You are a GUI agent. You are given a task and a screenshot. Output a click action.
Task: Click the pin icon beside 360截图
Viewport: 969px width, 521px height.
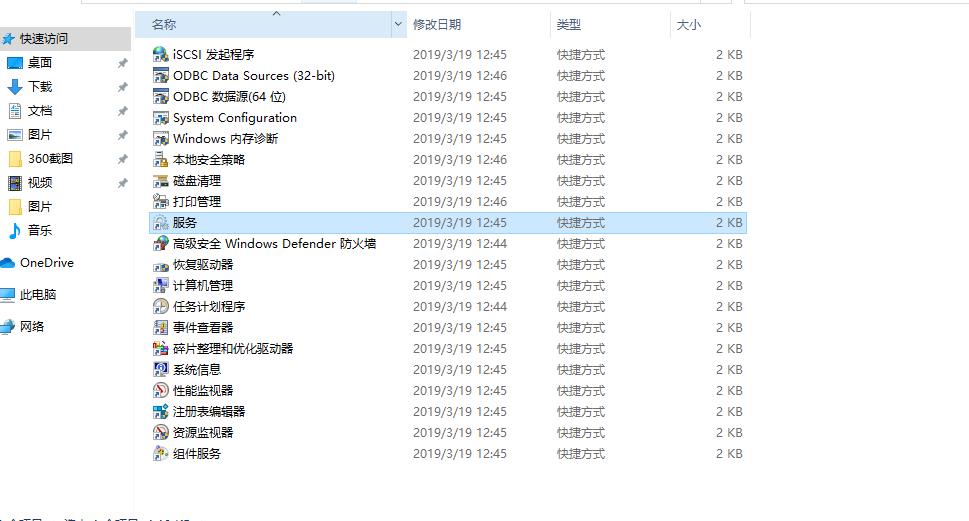pos(122,159)
